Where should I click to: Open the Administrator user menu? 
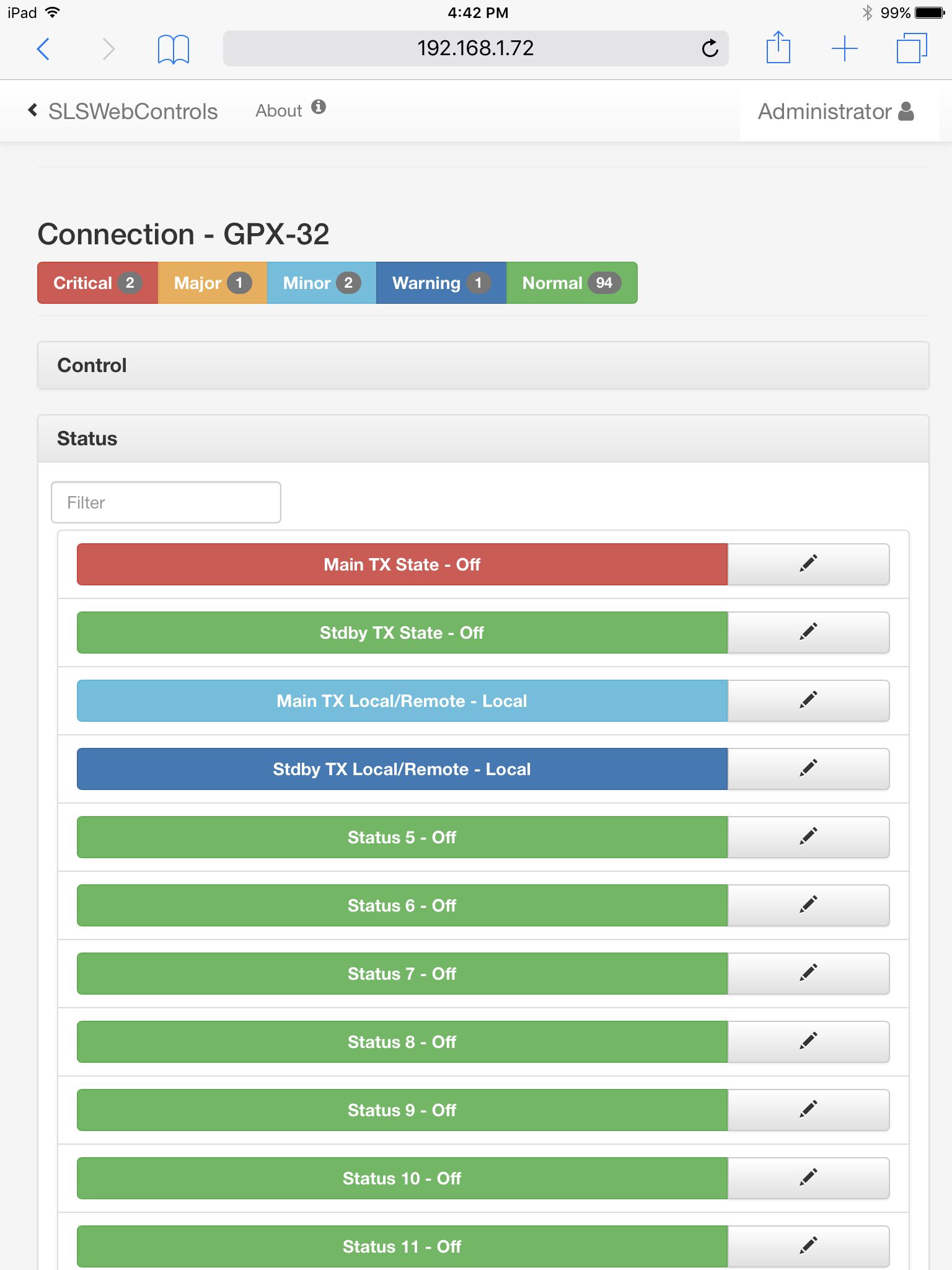point(835,112)
